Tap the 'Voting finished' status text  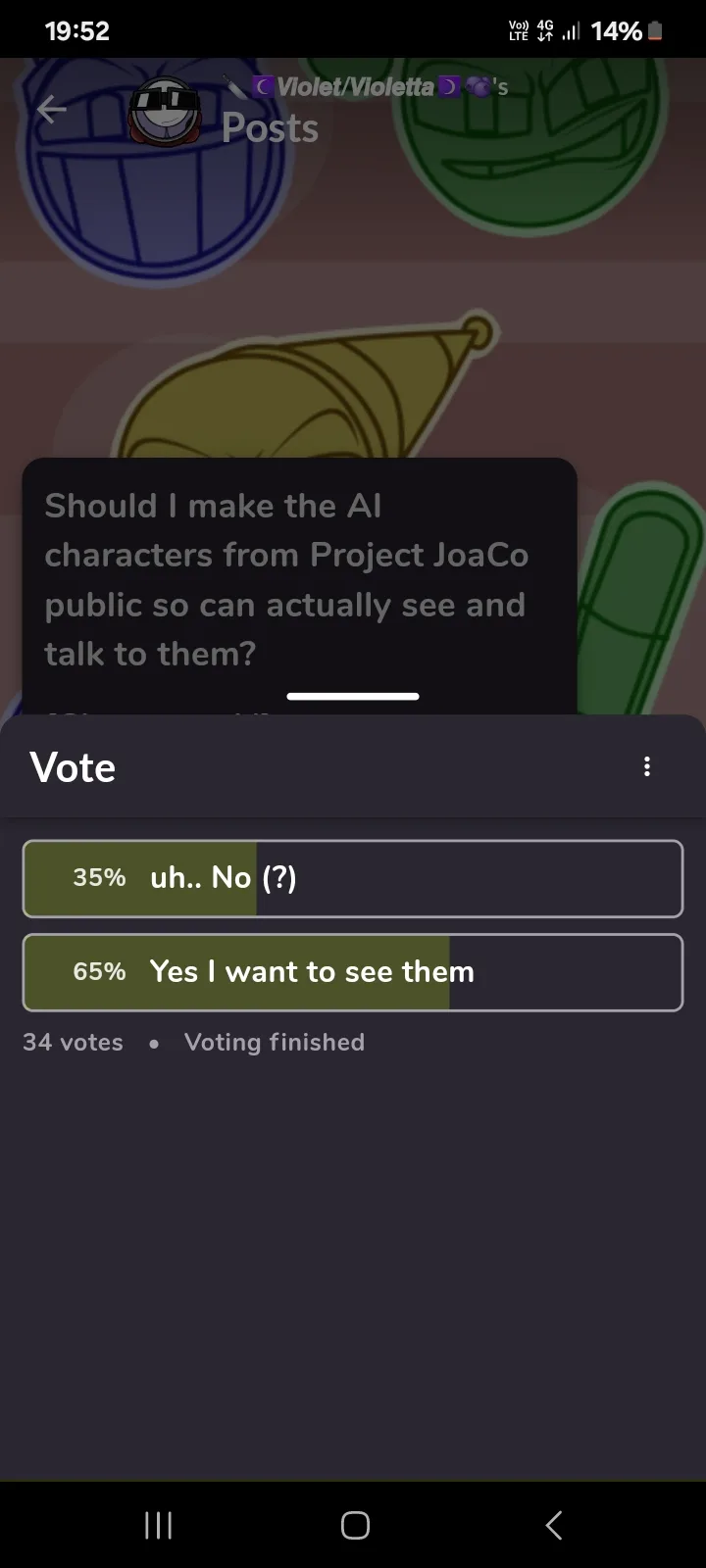275,1042
